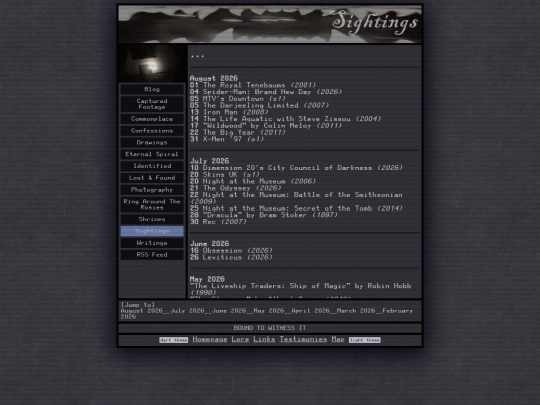Open the Eternal Spiral page

152,154
